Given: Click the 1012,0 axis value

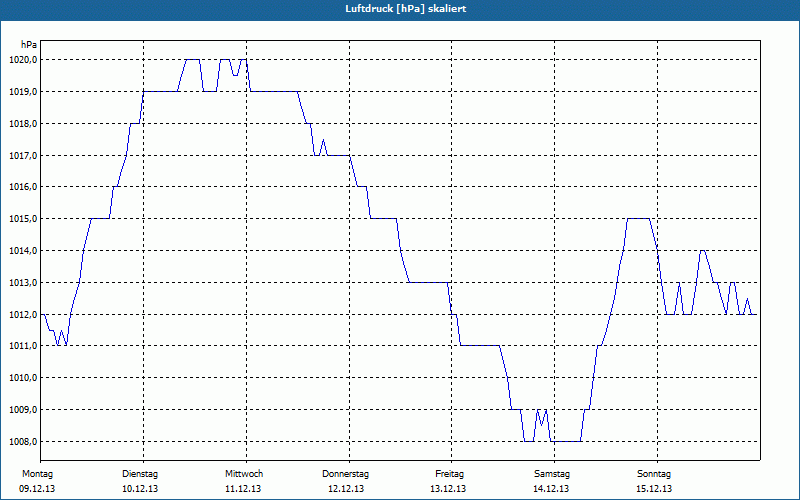Looking at the screenshot, I should [x=23, y=315].
